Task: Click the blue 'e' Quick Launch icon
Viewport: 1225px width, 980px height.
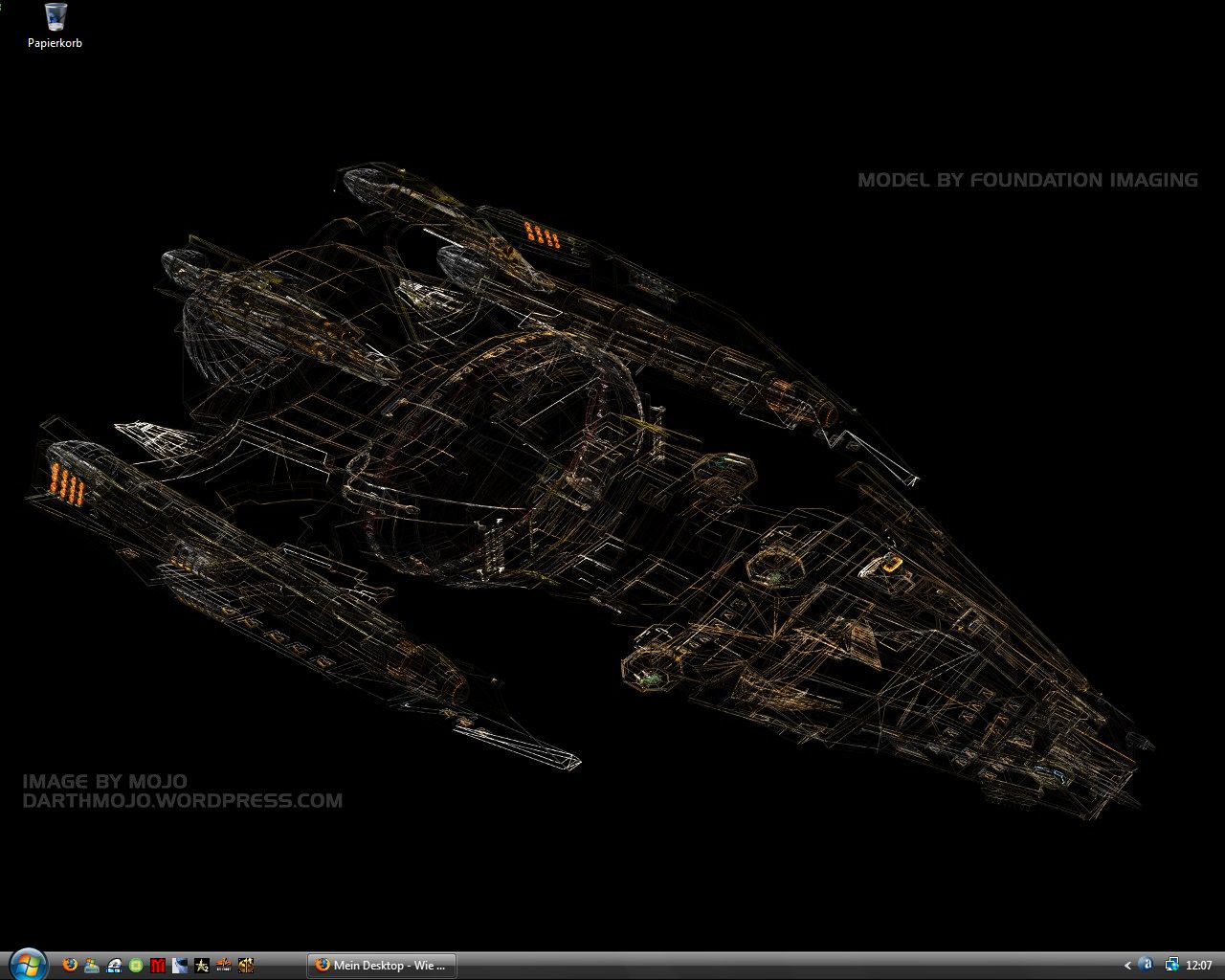Action: click(115, 965)
